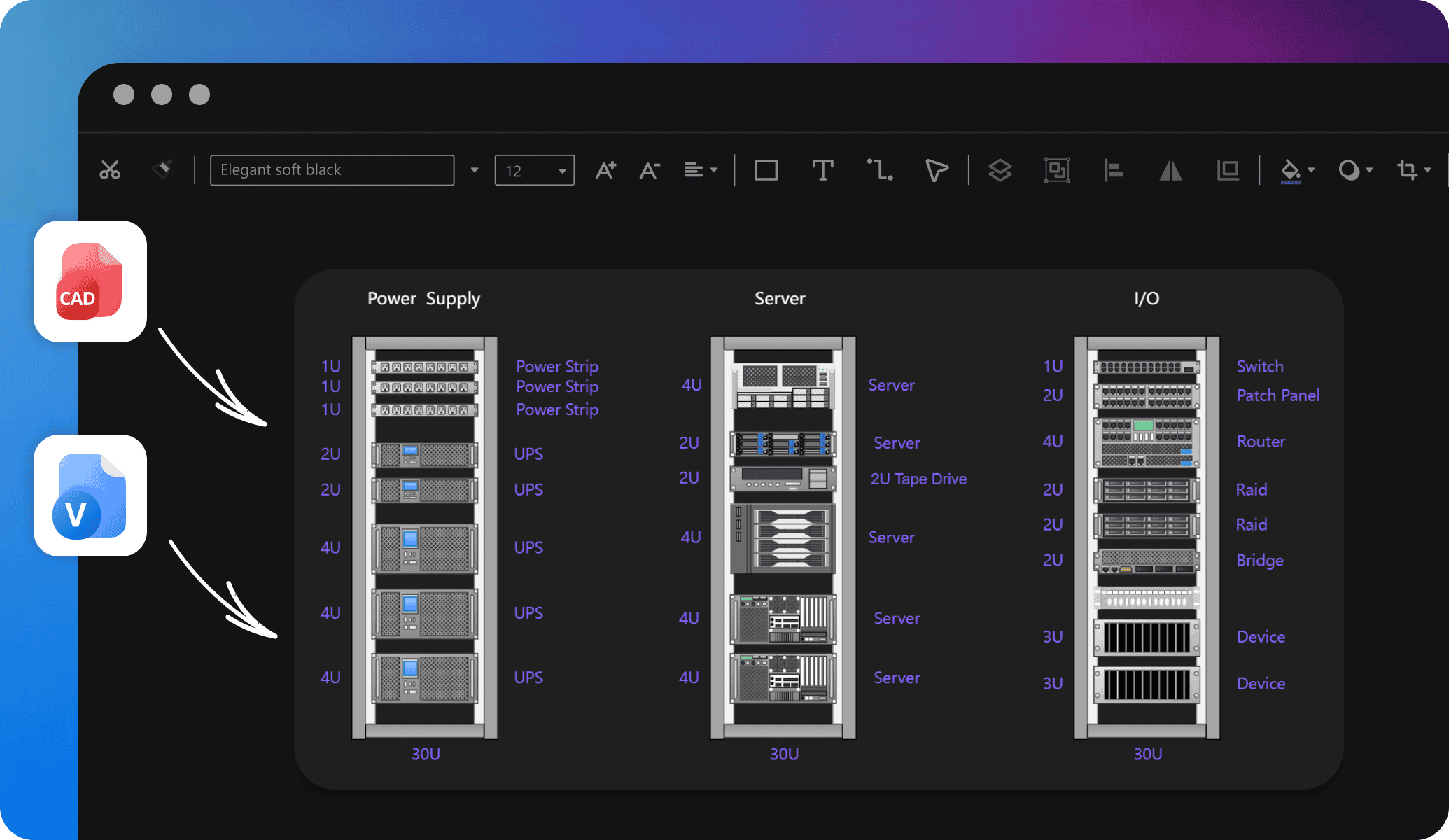Select the pointer/selection tool icon
This screenshot has width=1449, height=840.
[x=936, y=169]
